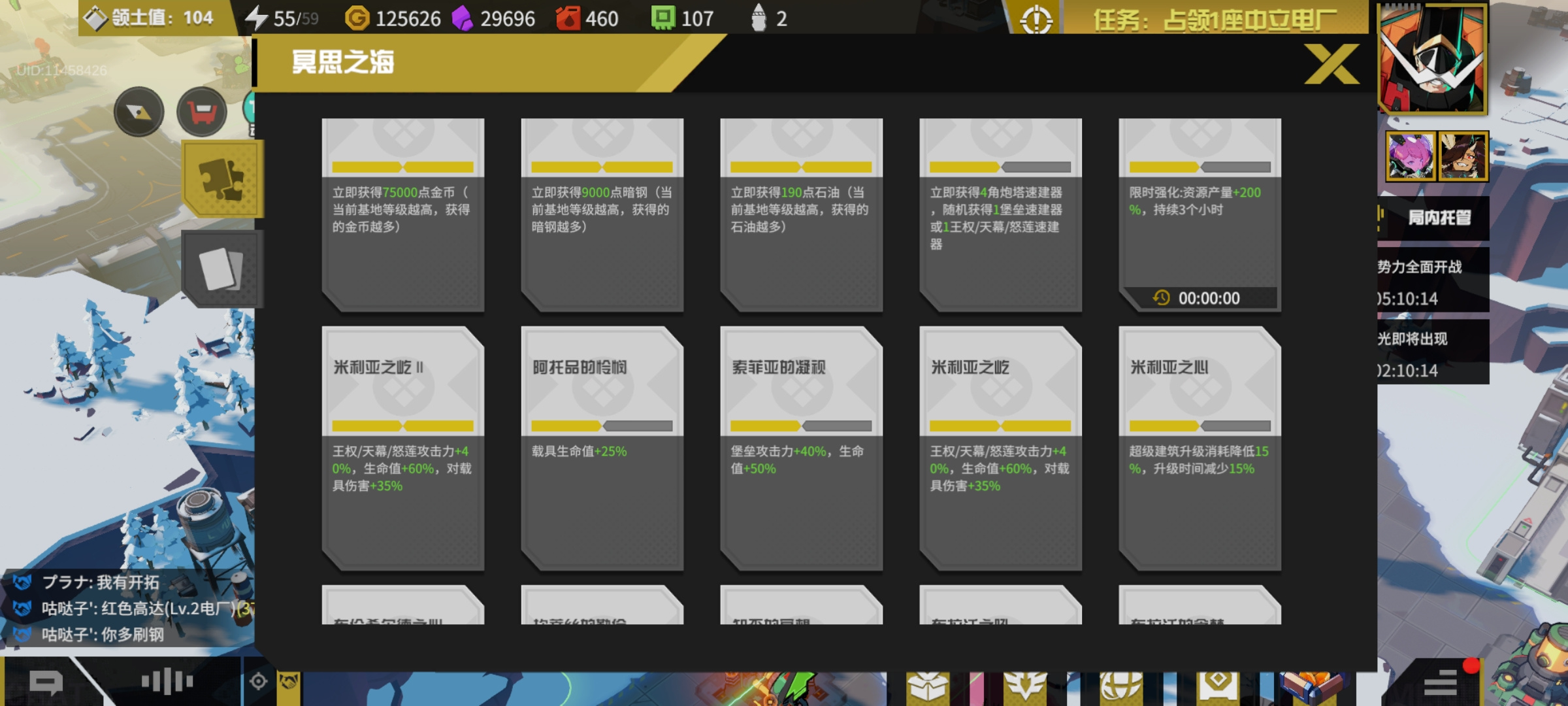This screenshot has width=1568, height=706.
Task: Switch to the cards tab
Action: tap(221, 268)
